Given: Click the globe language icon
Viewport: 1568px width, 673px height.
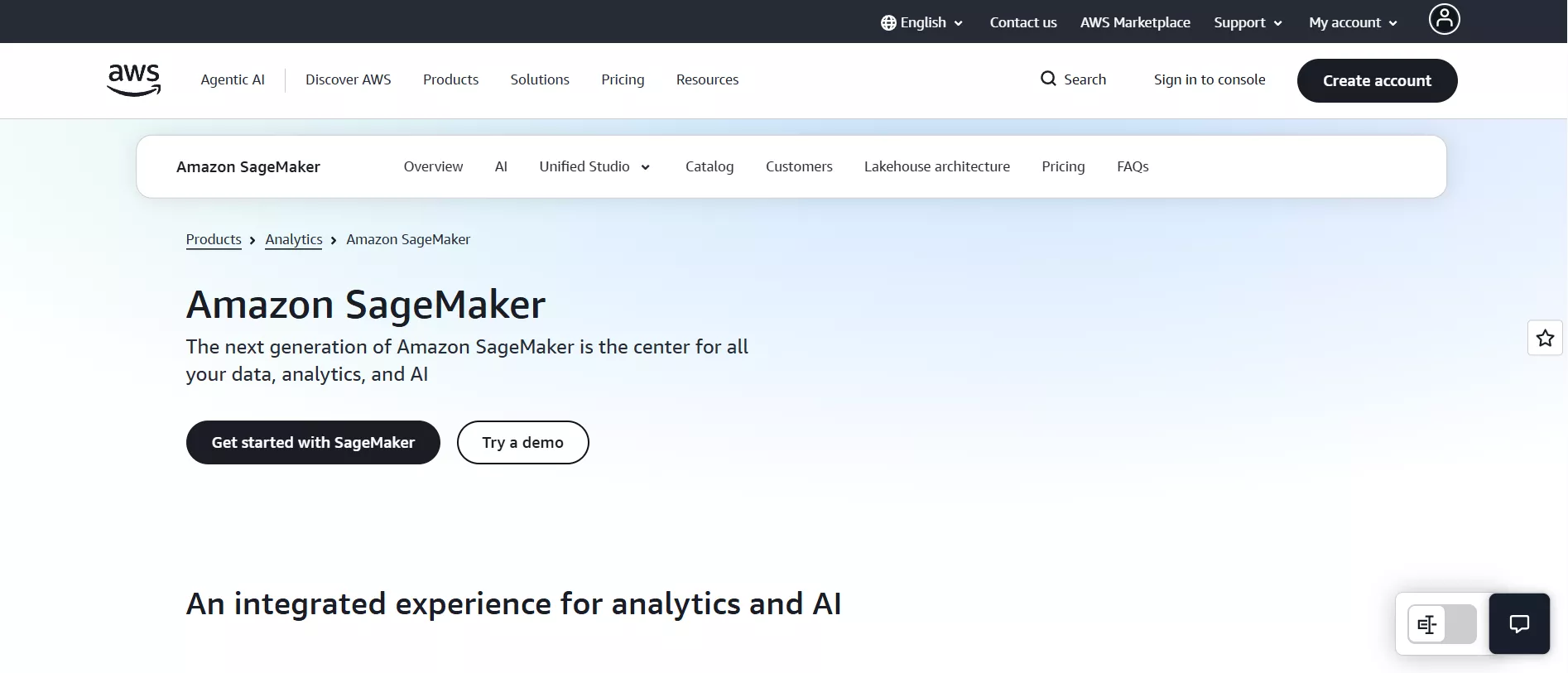Looking at the screenshot, I should 888,23.
